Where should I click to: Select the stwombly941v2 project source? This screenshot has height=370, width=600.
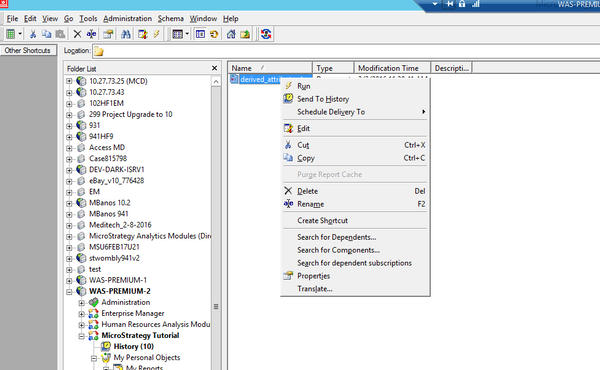pyautogui.click(x=114, y=258)
